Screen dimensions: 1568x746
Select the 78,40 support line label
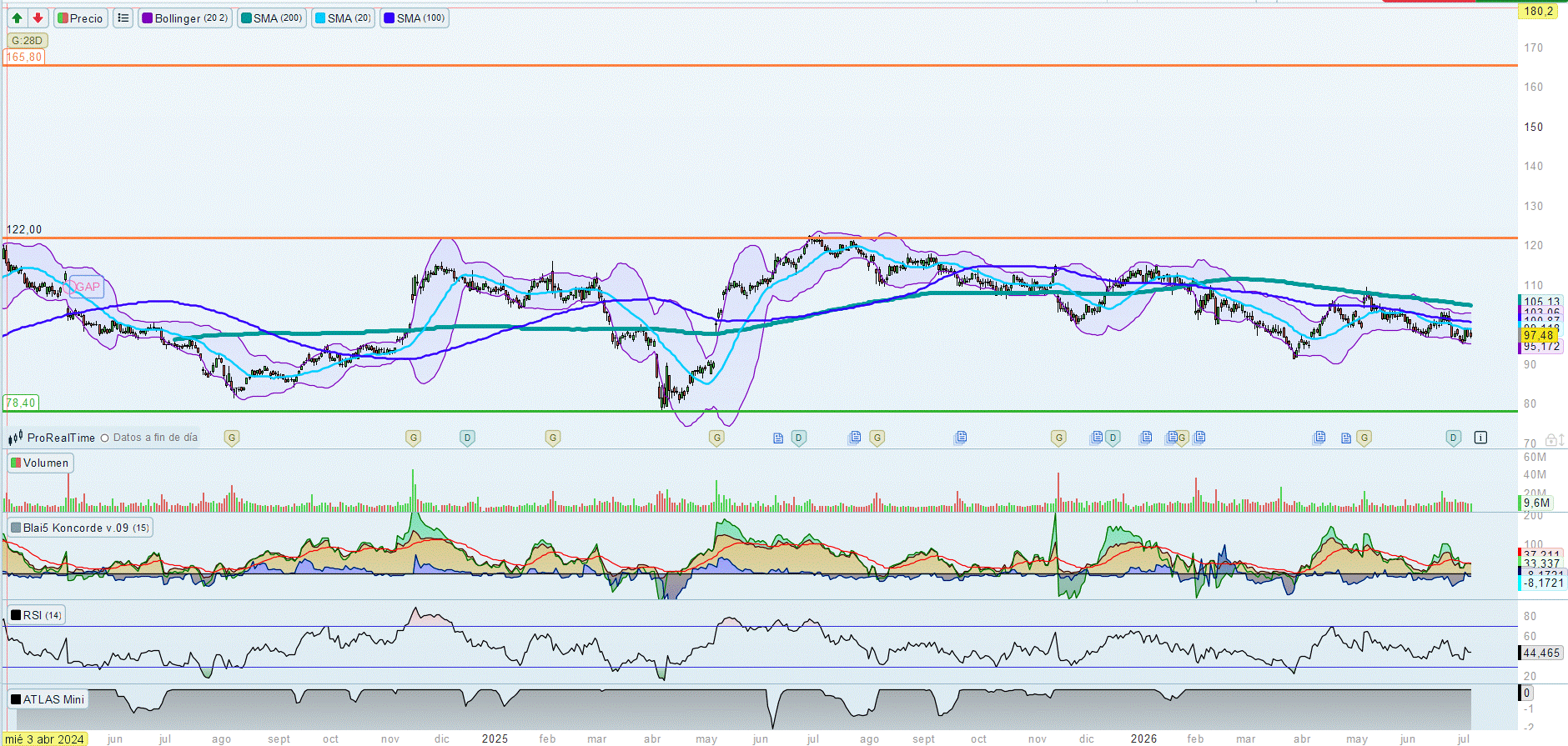[21, 403]
